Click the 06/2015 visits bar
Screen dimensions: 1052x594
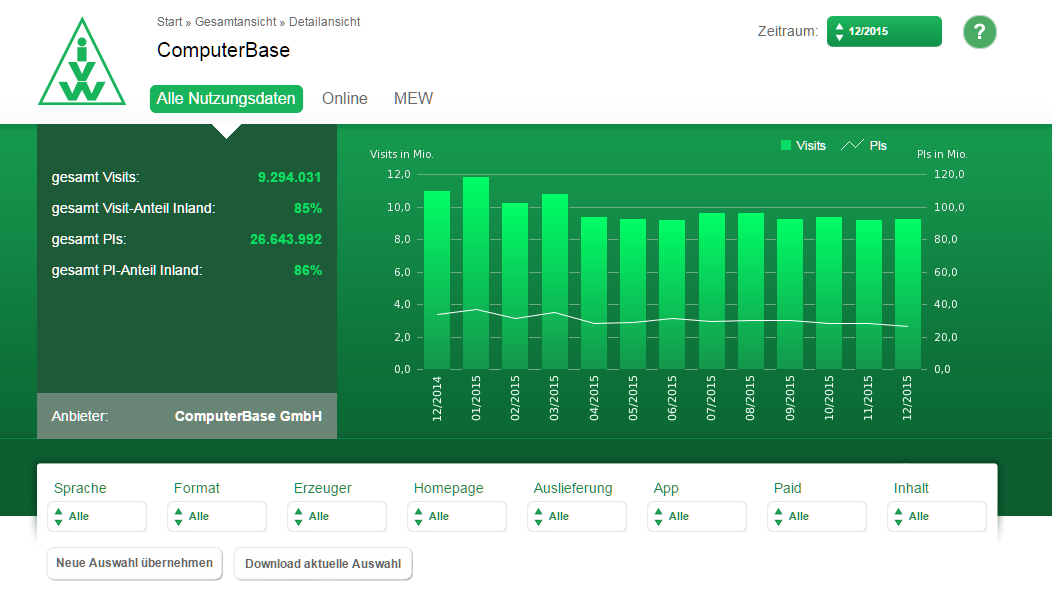672,295
